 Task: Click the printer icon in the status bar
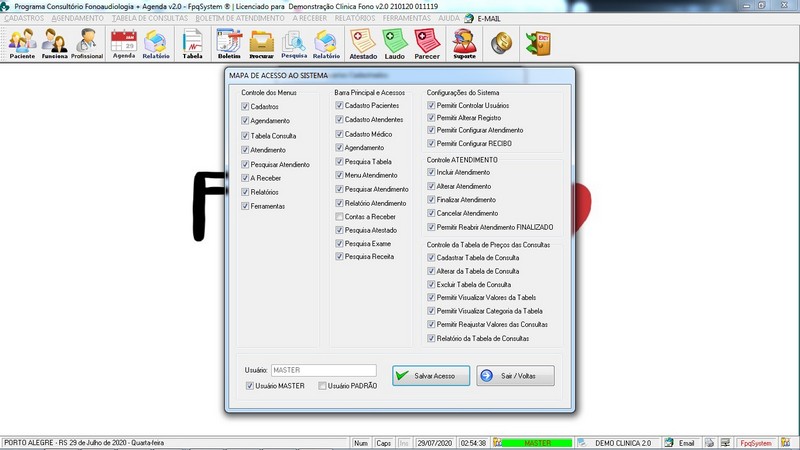click(x=709, y=443)
